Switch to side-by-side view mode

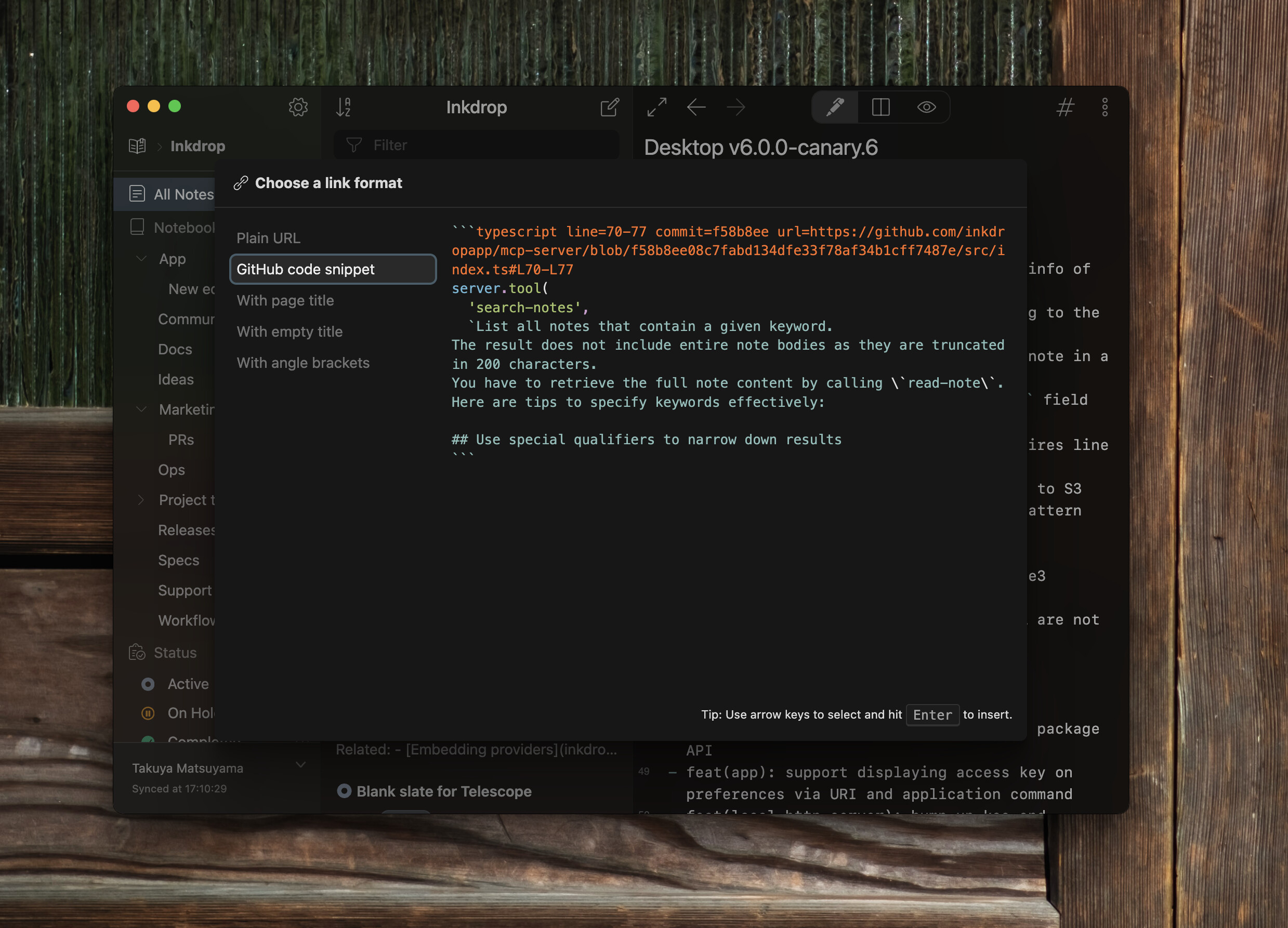point(880,107)
